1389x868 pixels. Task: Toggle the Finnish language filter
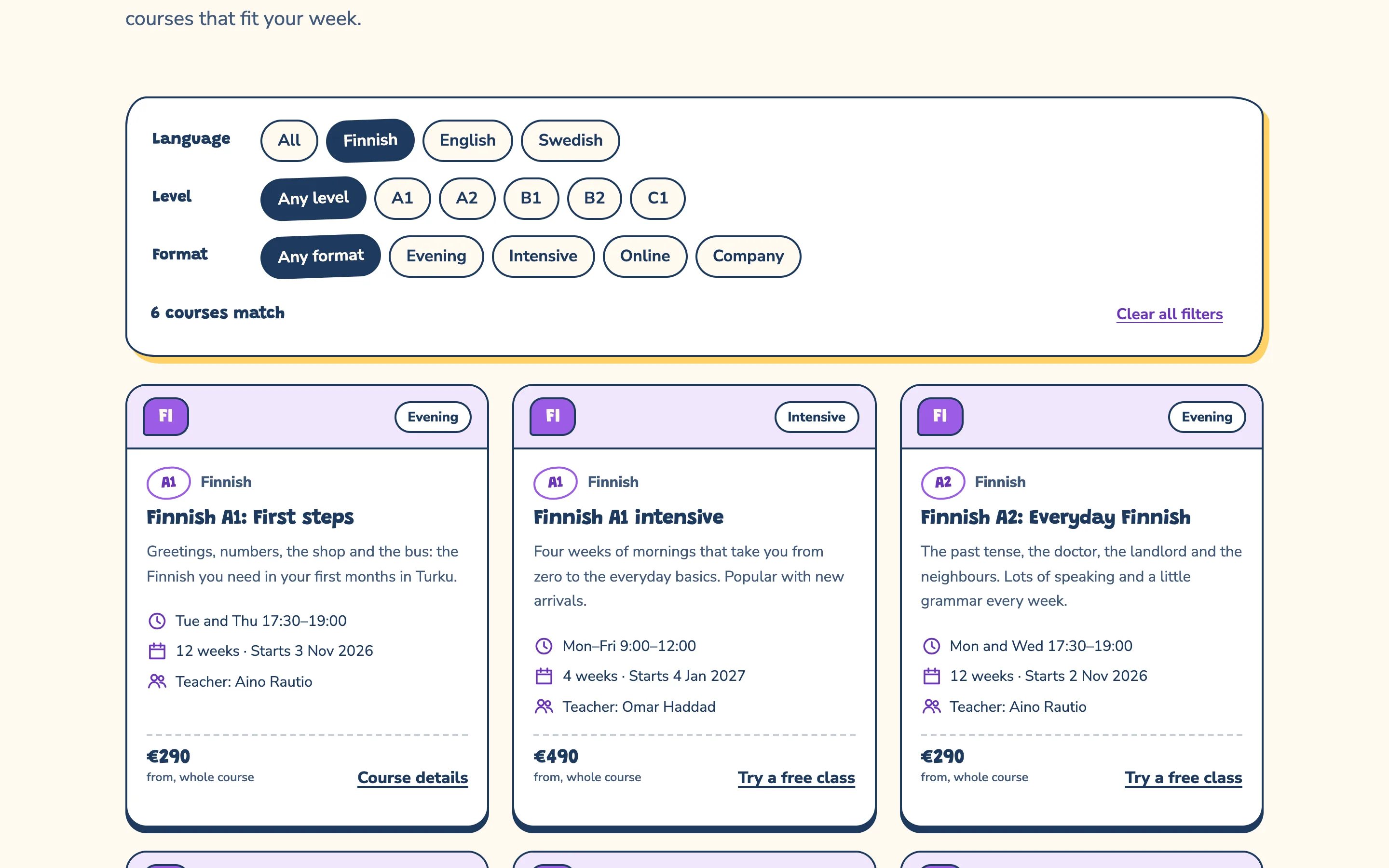pyautogui.click(x=370, y=141)
